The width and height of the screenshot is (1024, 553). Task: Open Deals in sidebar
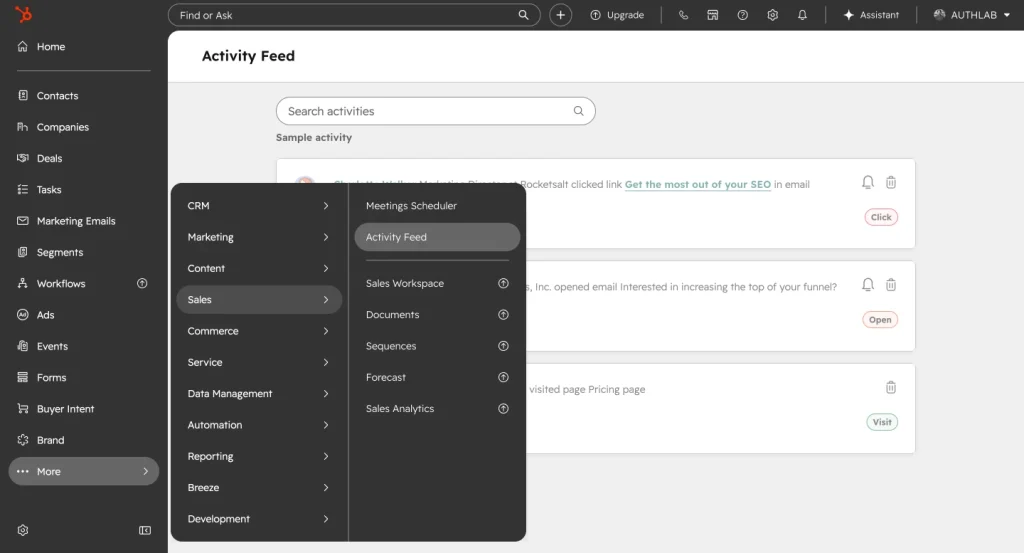click(84, 159)
